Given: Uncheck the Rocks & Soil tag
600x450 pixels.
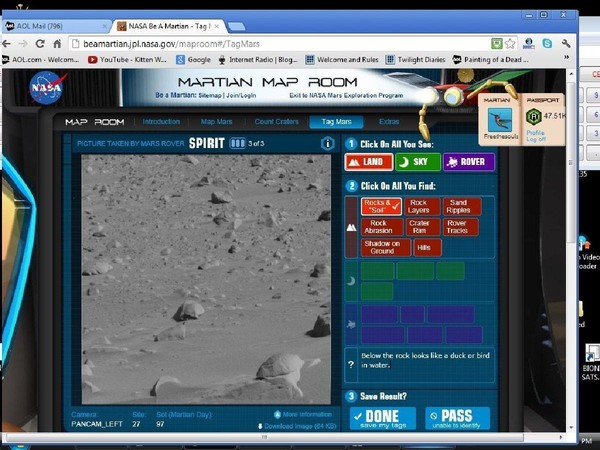Looking at the screenshot, I should (x=382, y=206).
